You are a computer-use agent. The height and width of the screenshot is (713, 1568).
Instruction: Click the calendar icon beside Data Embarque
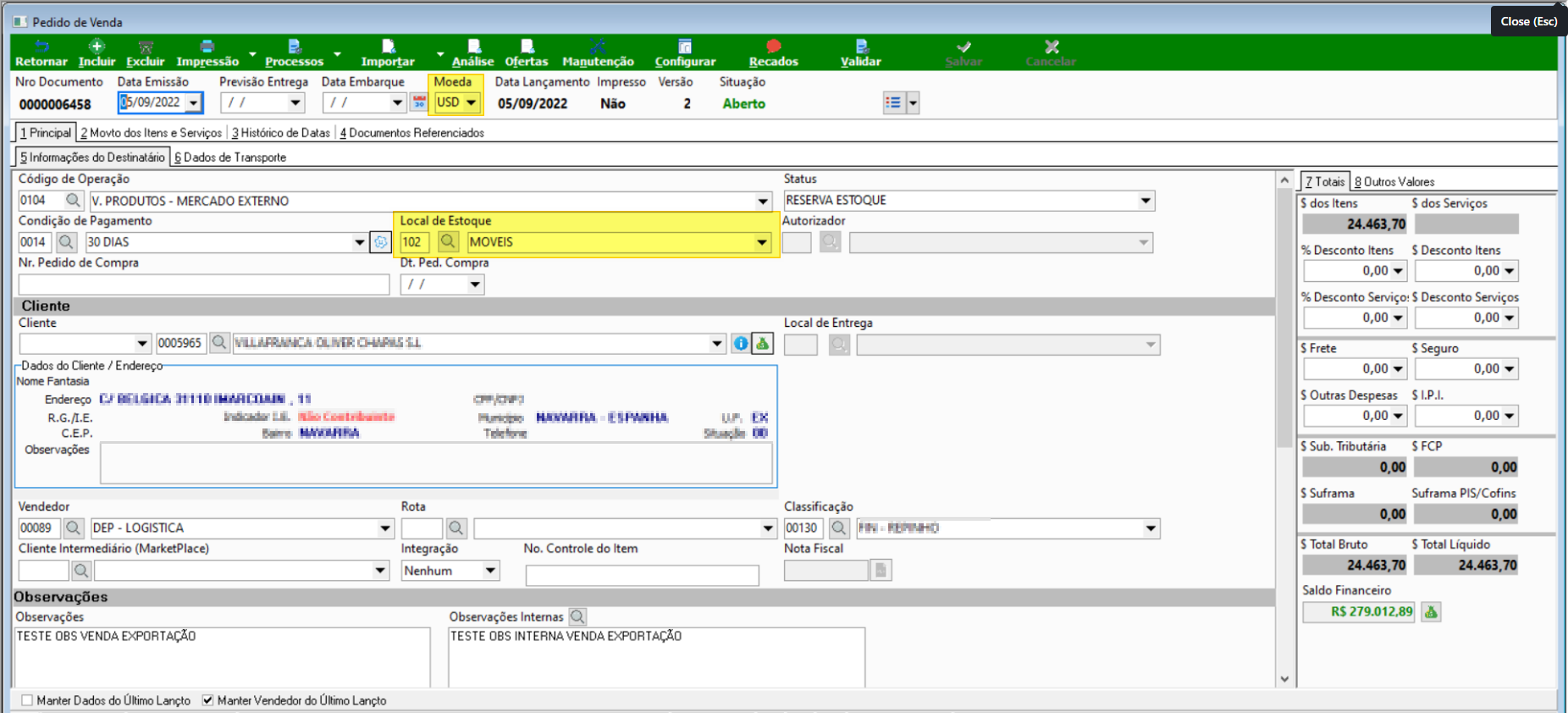419,102
